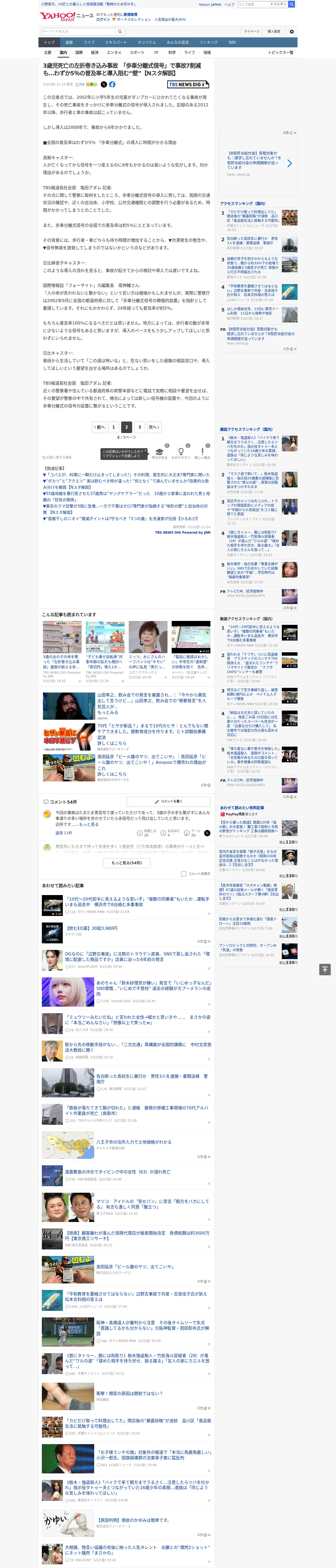Click the コメントを書く button
The width and height of the screenshot is (336, 1568).
click(x=168, y=802)
